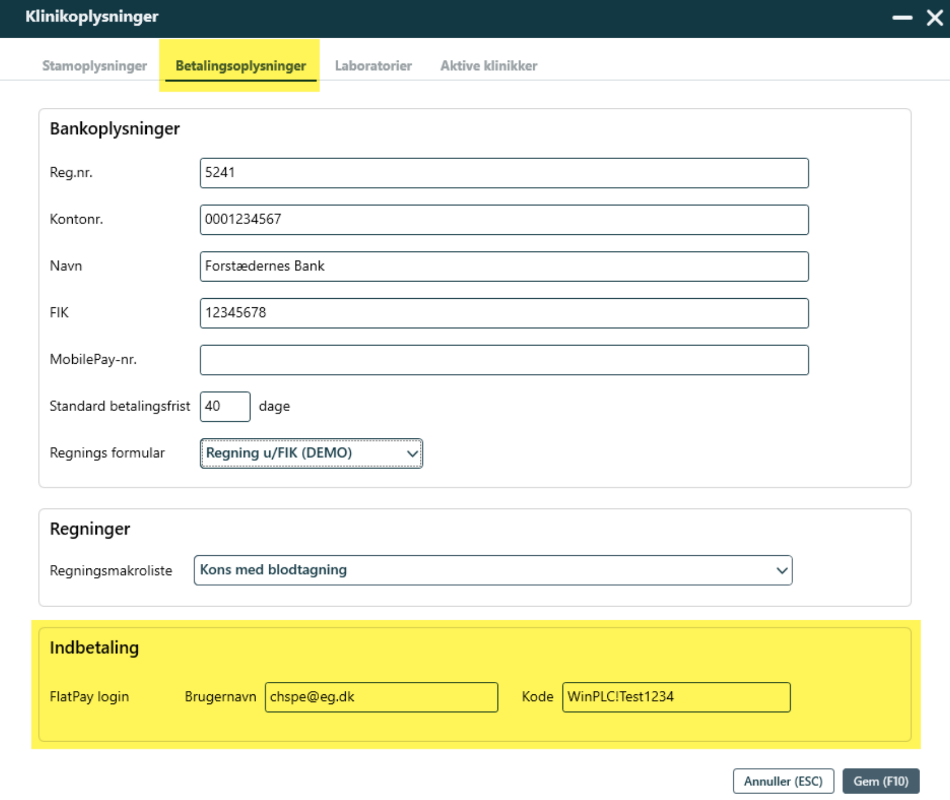The image size is (950, 800).
Task: Open the Laboratorier tab
Action: 373,66
